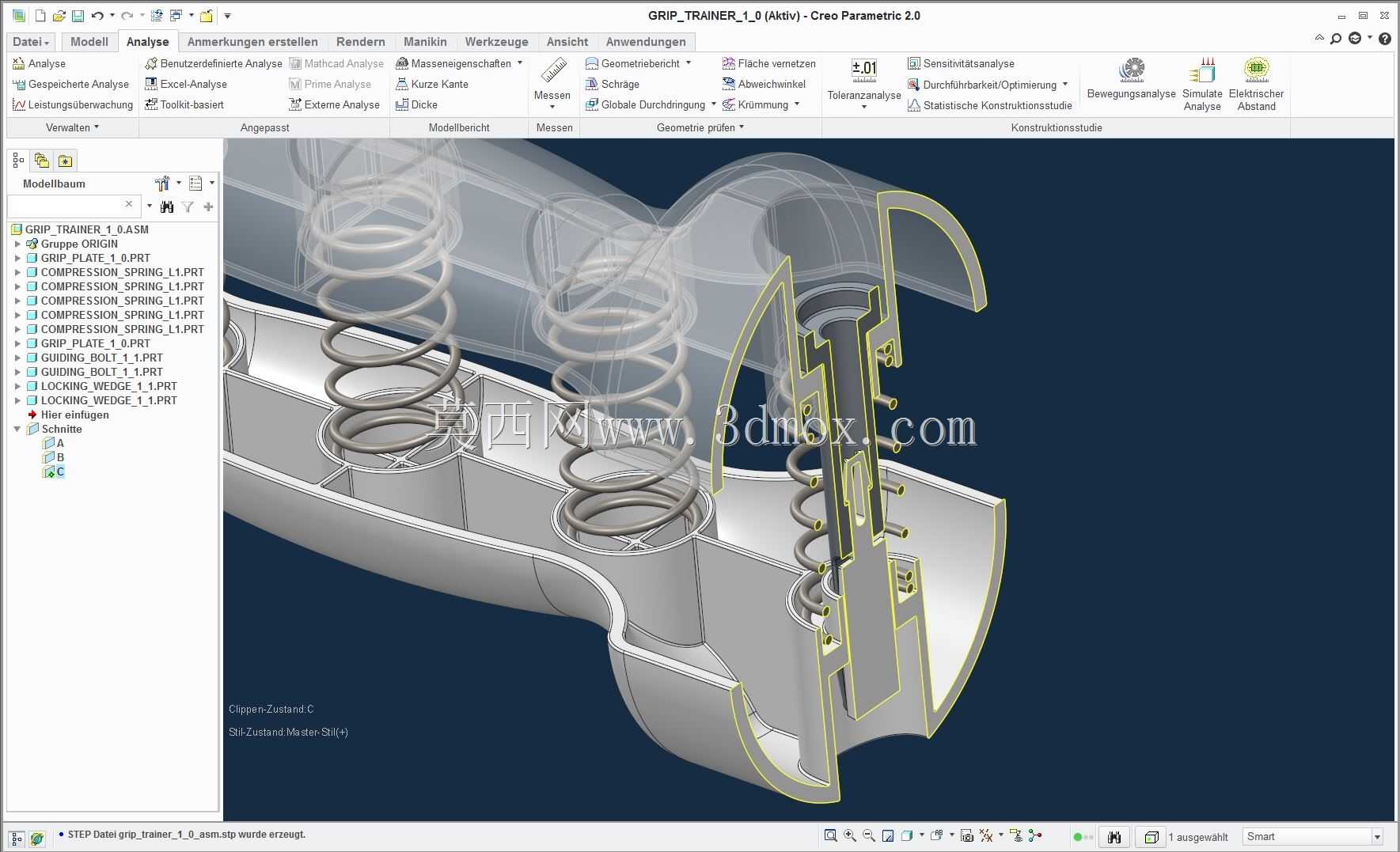Click refit zoom icon in bottom toolbar
1400x852 pixels.
[830, 836]
